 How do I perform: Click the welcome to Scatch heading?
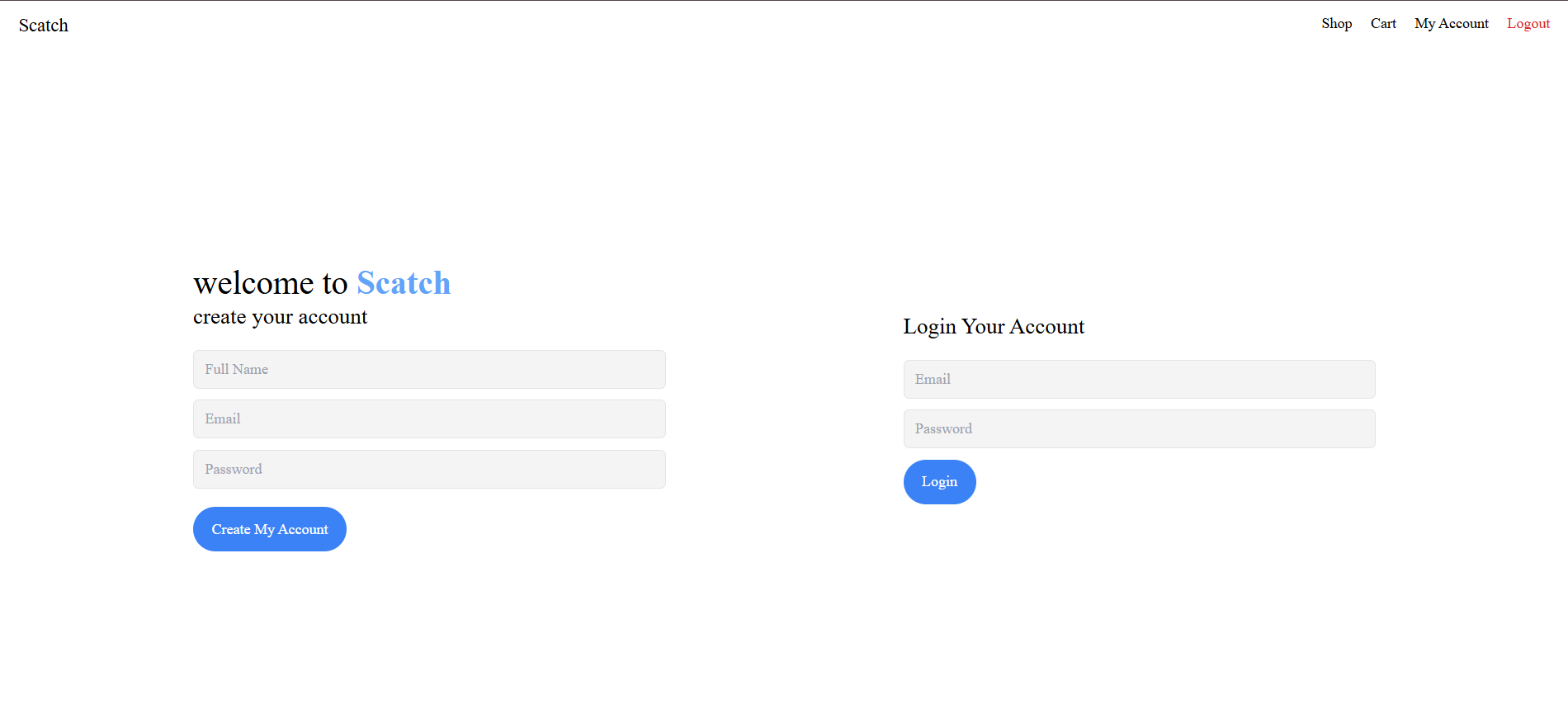[321, 283]
